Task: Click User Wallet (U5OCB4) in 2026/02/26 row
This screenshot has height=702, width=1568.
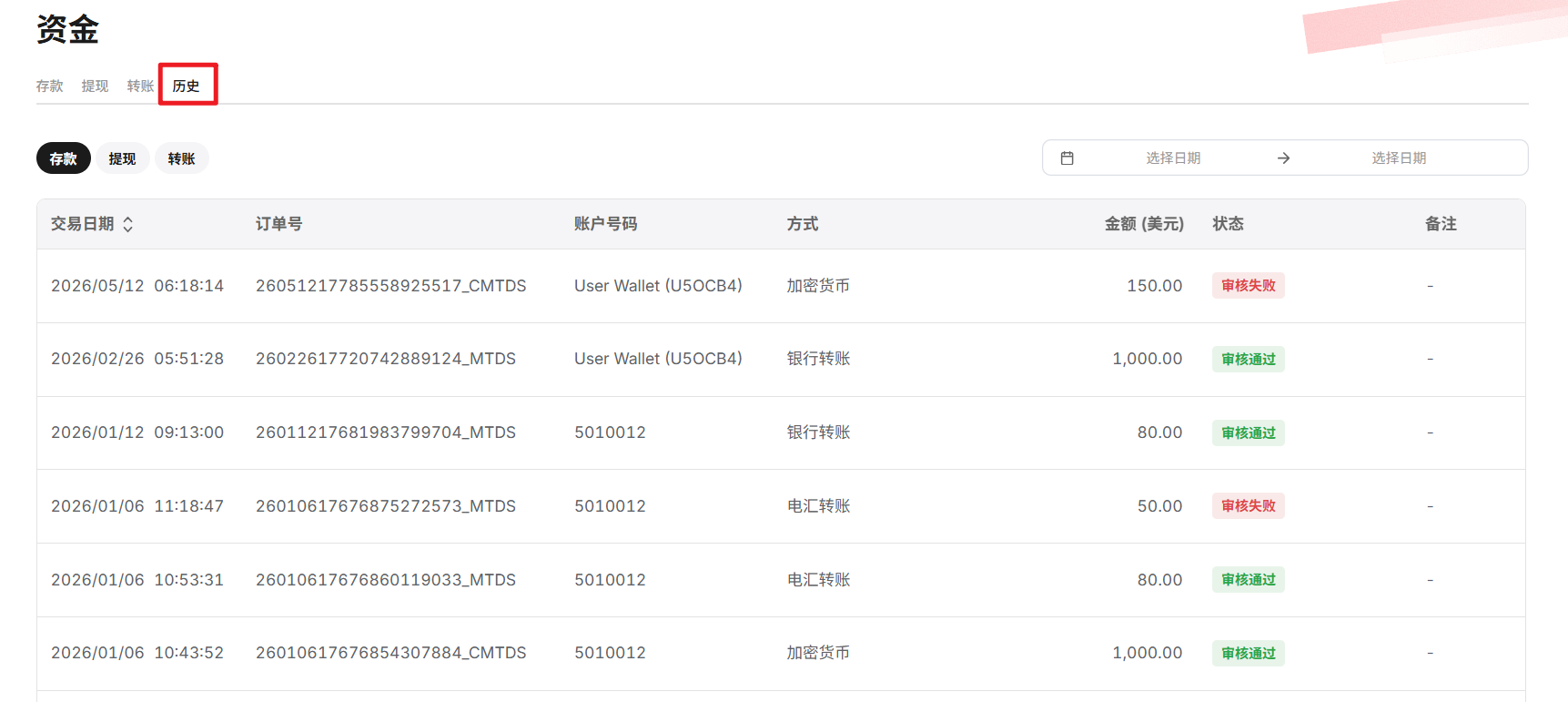Action: (658, 359)
